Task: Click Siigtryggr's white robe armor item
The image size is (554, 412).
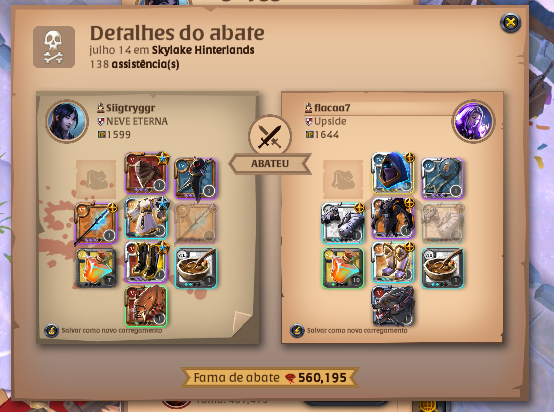Action: (146, 218)
